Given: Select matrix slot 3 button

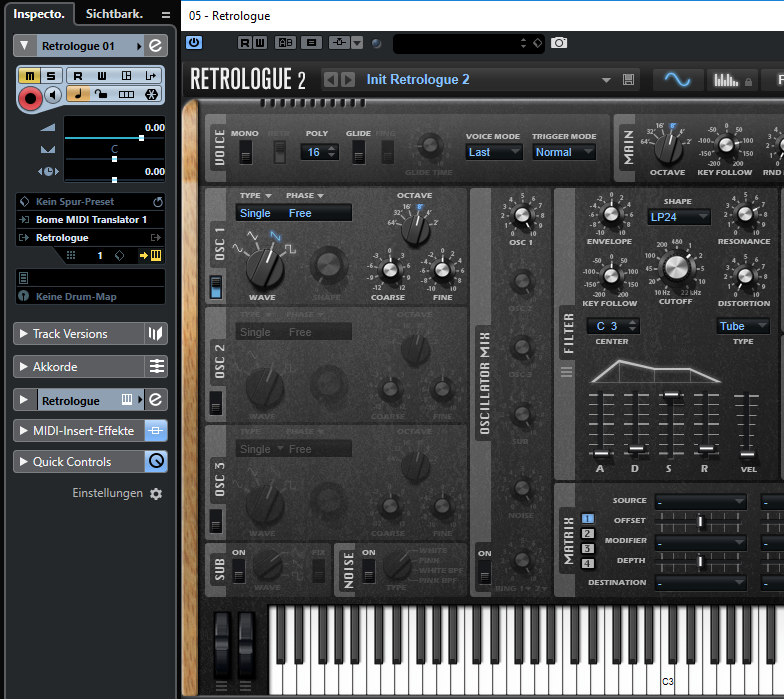Looking at the screenshot, I should tap(588, 548).
